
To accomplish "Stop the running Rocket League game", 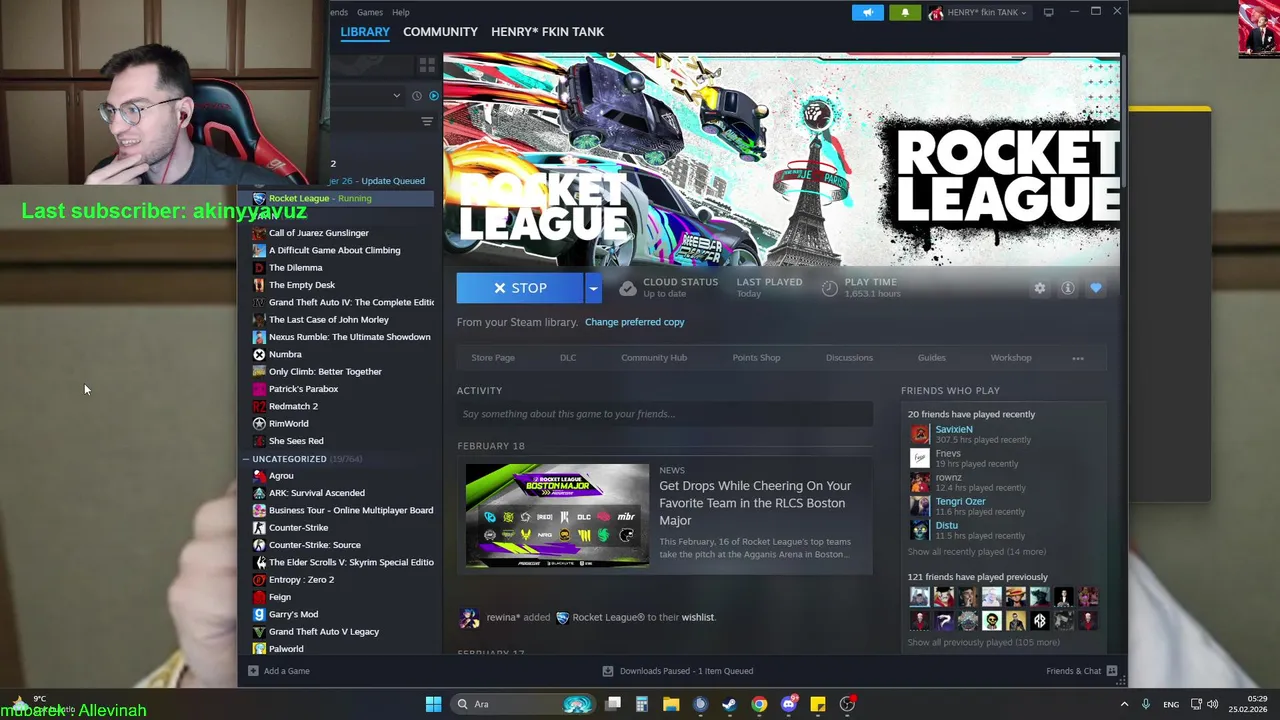I will tap(520, 288).
